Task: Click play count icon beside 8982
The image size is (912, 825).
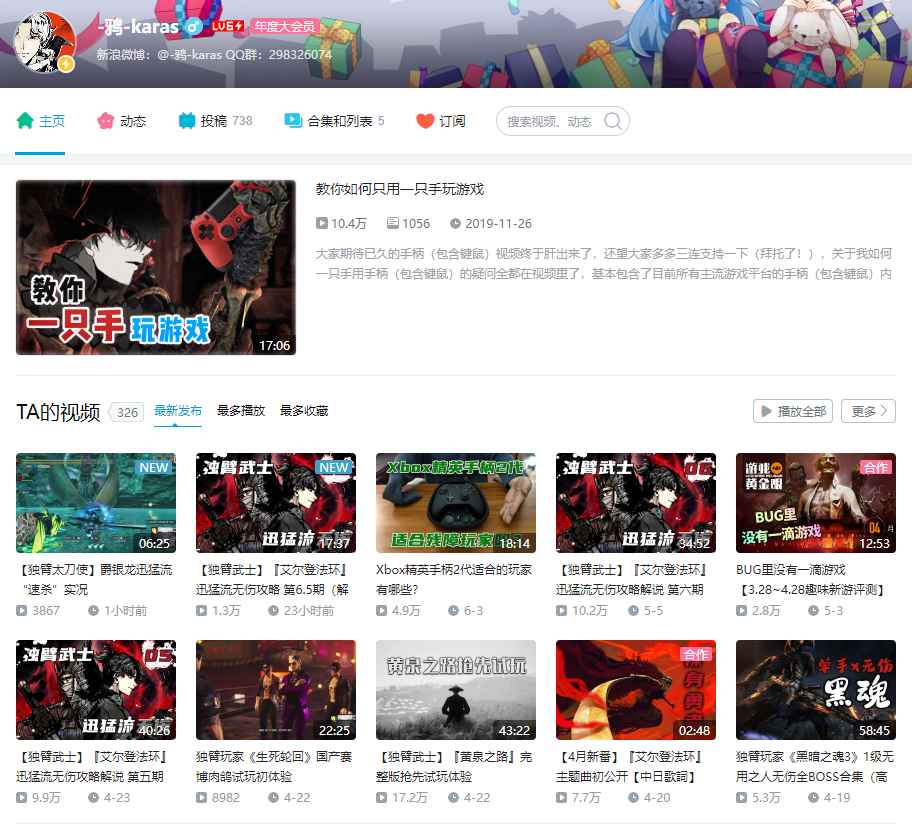Action: 202,798
